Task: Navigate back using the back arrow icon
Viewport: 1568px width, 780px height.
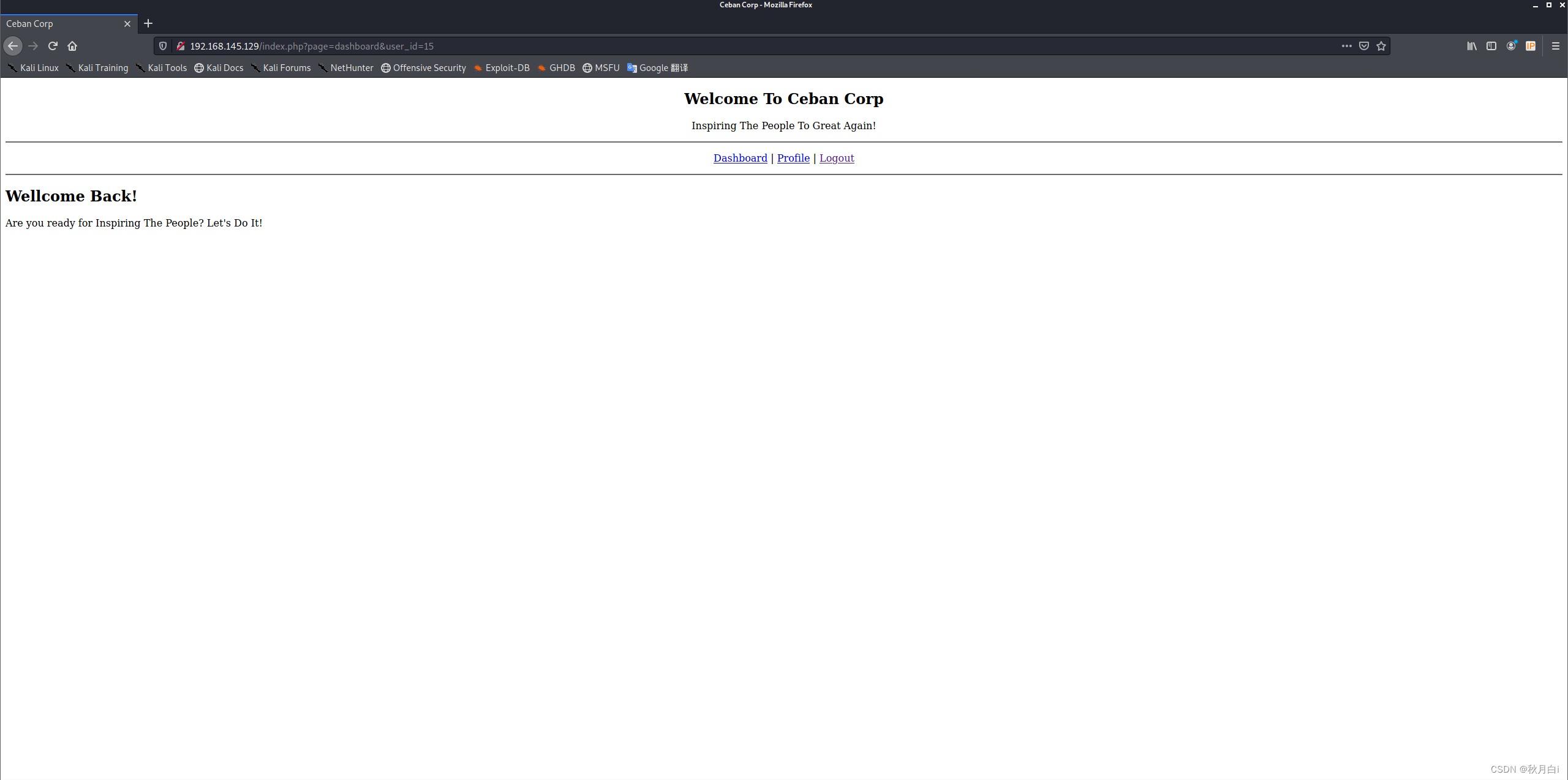Action: coord(12,46)
